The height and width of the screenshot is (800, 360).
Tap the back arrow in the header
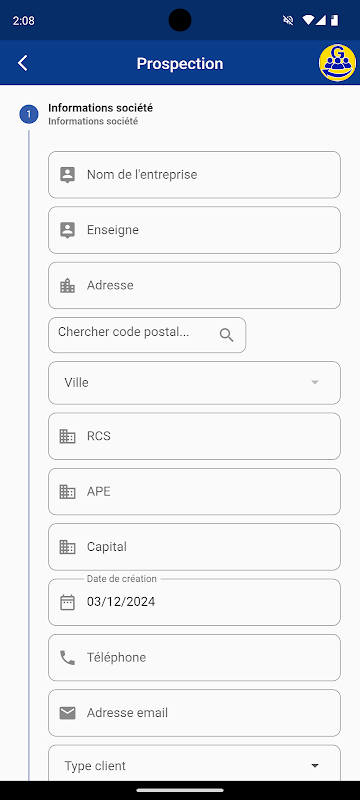(22, 63)
